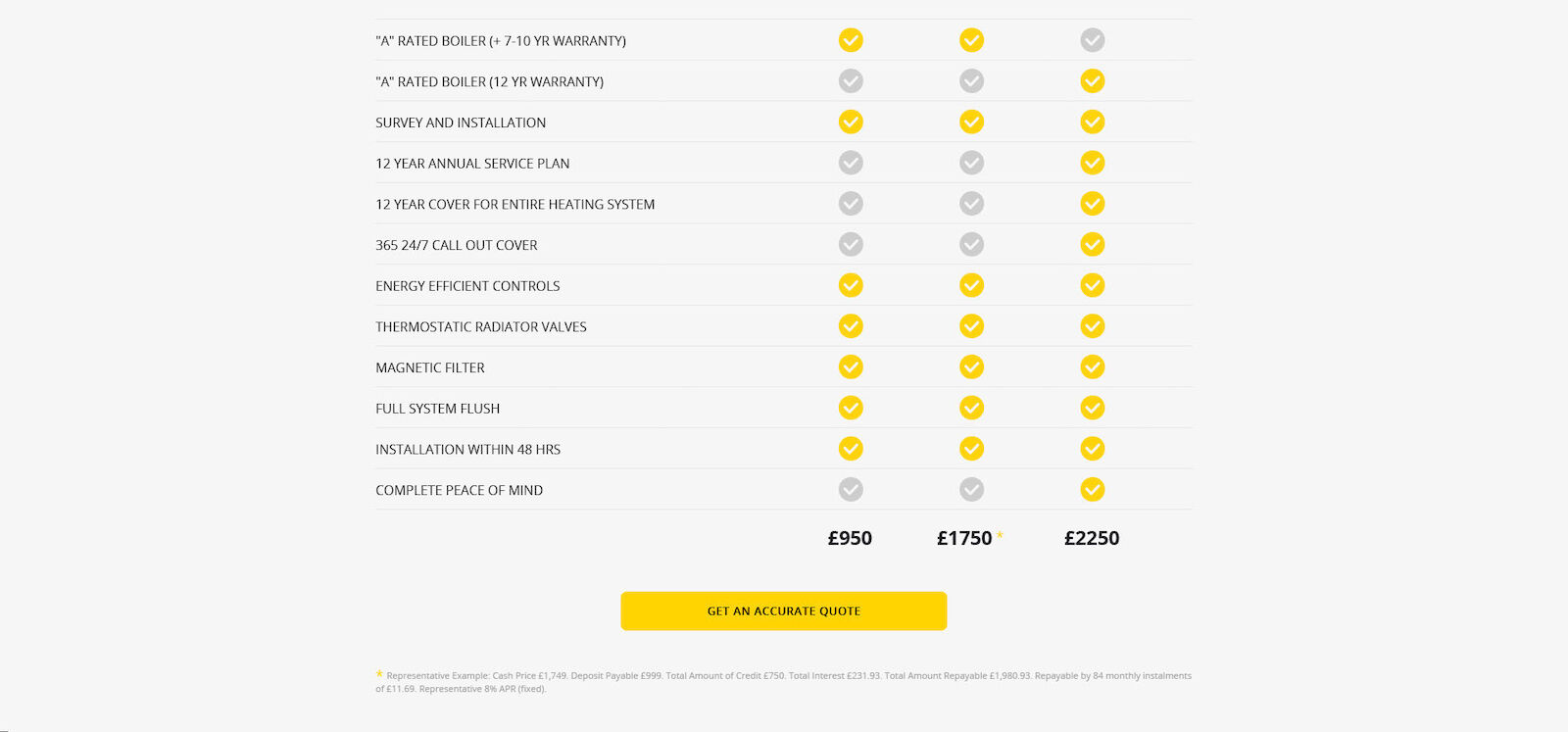Viewport: 1568px width, 732px height.
Task: Click the yellow checkmark for Survey and Installation under £950
Action: [851, 122]
